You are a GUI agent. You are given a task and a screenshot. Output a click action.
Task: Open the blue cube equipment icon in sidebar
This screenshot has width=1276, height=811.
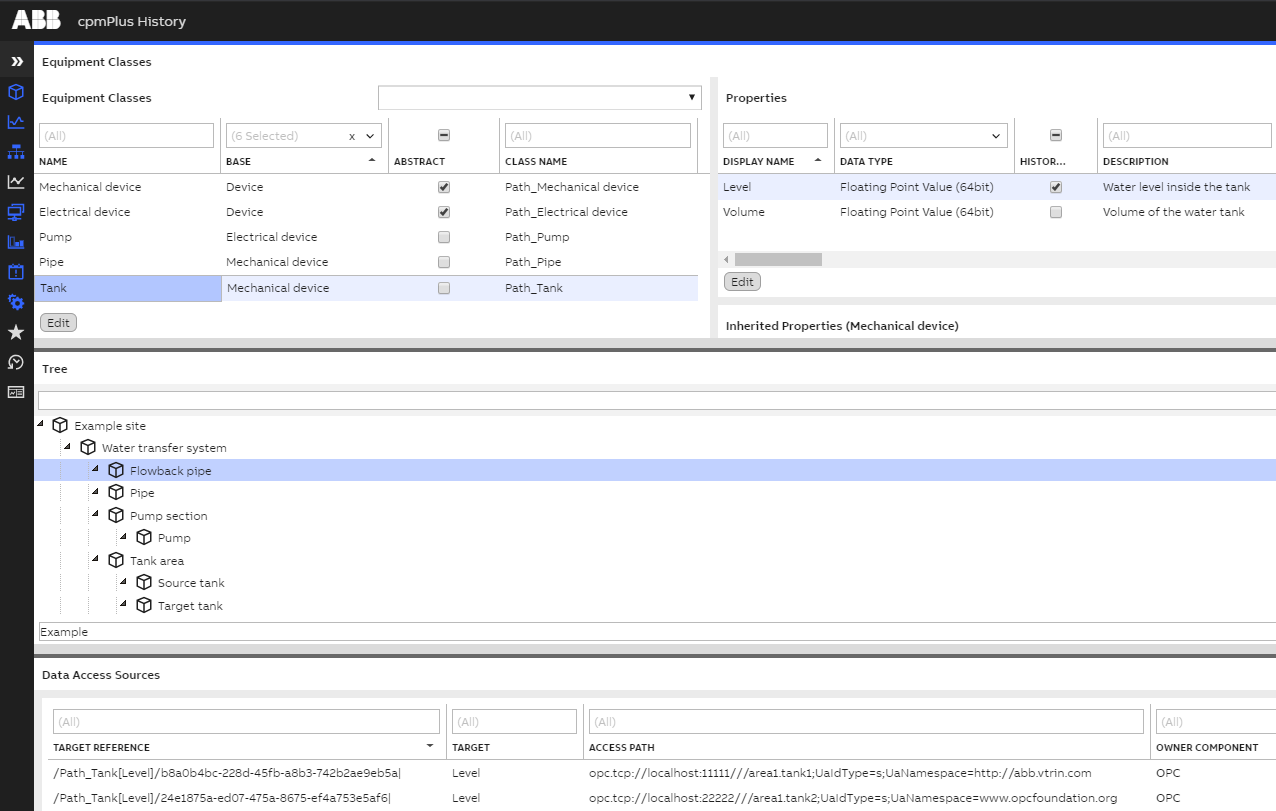tap(16, 92)
